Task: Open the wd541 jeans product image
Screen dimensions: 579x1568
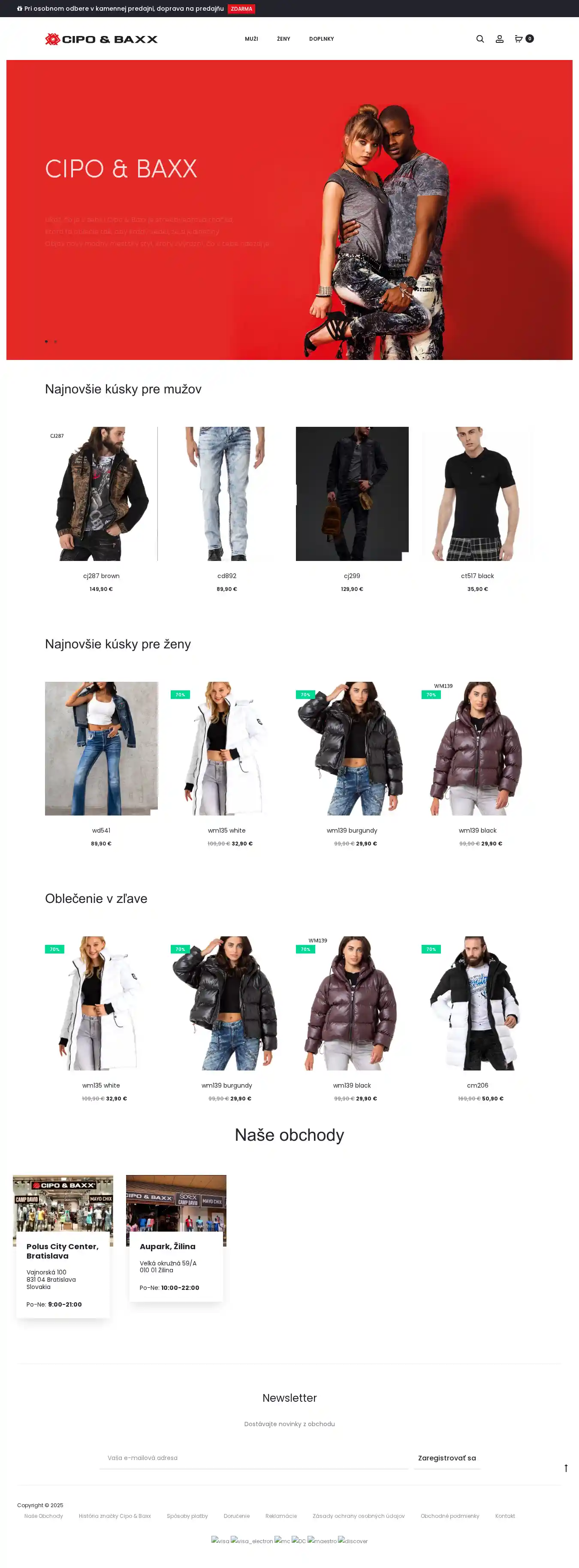Action: tap(101, 748)
